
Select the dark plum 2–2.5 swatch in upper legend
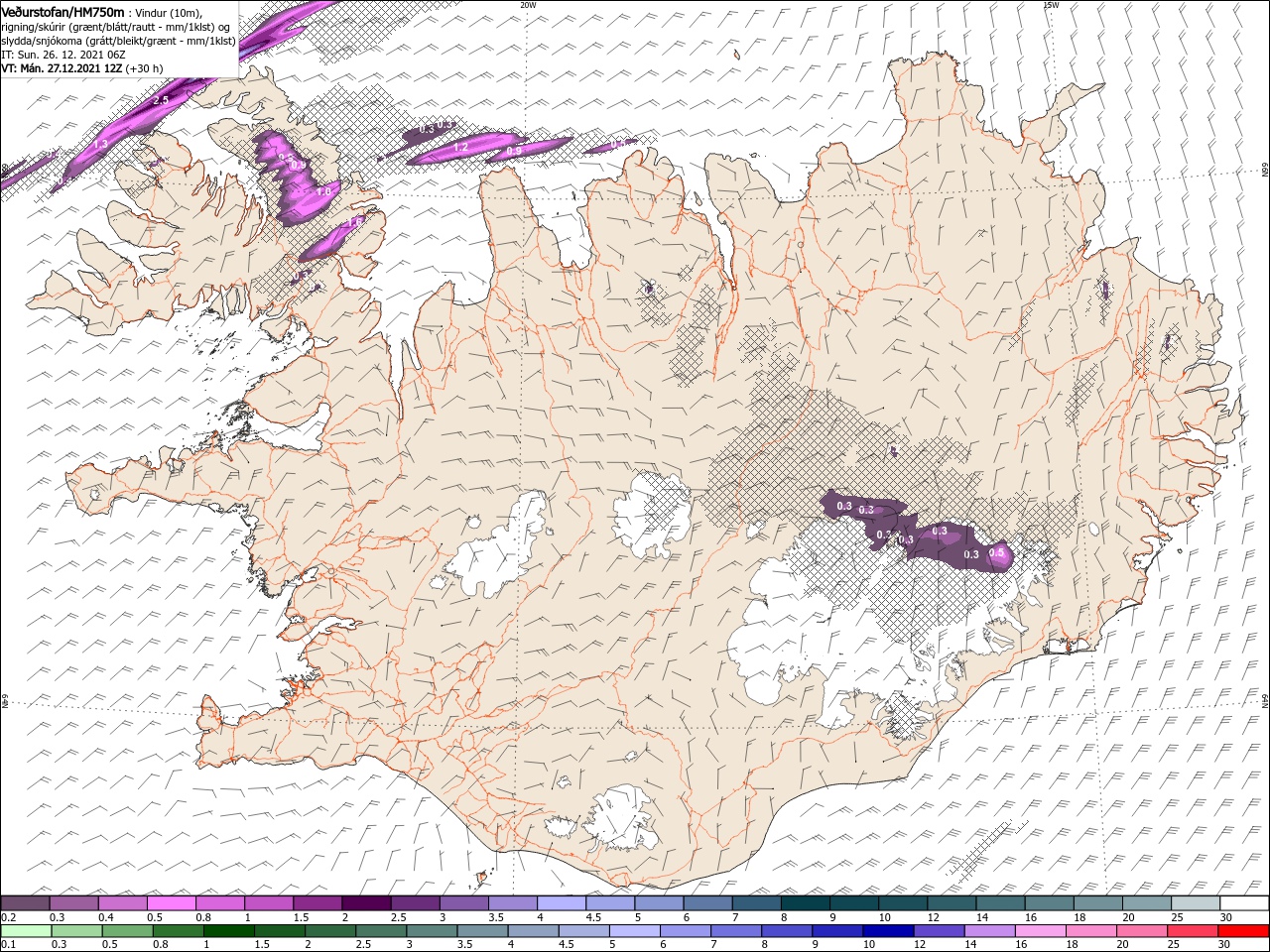[366, 903]
